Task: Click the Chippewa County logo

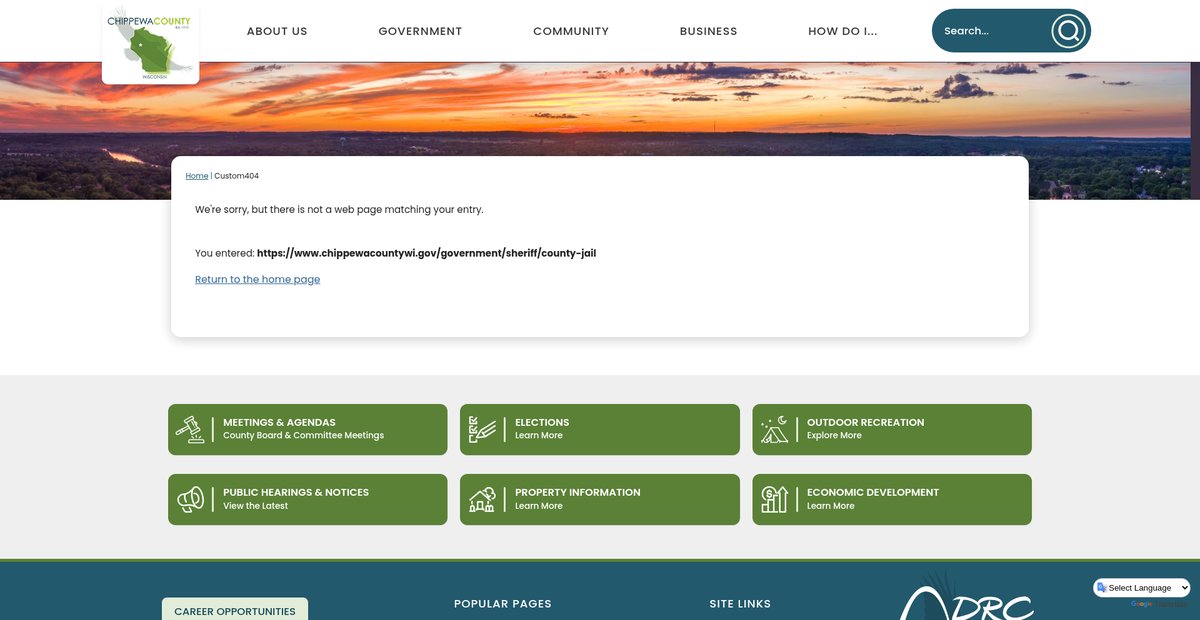Action: pos(150,44)
